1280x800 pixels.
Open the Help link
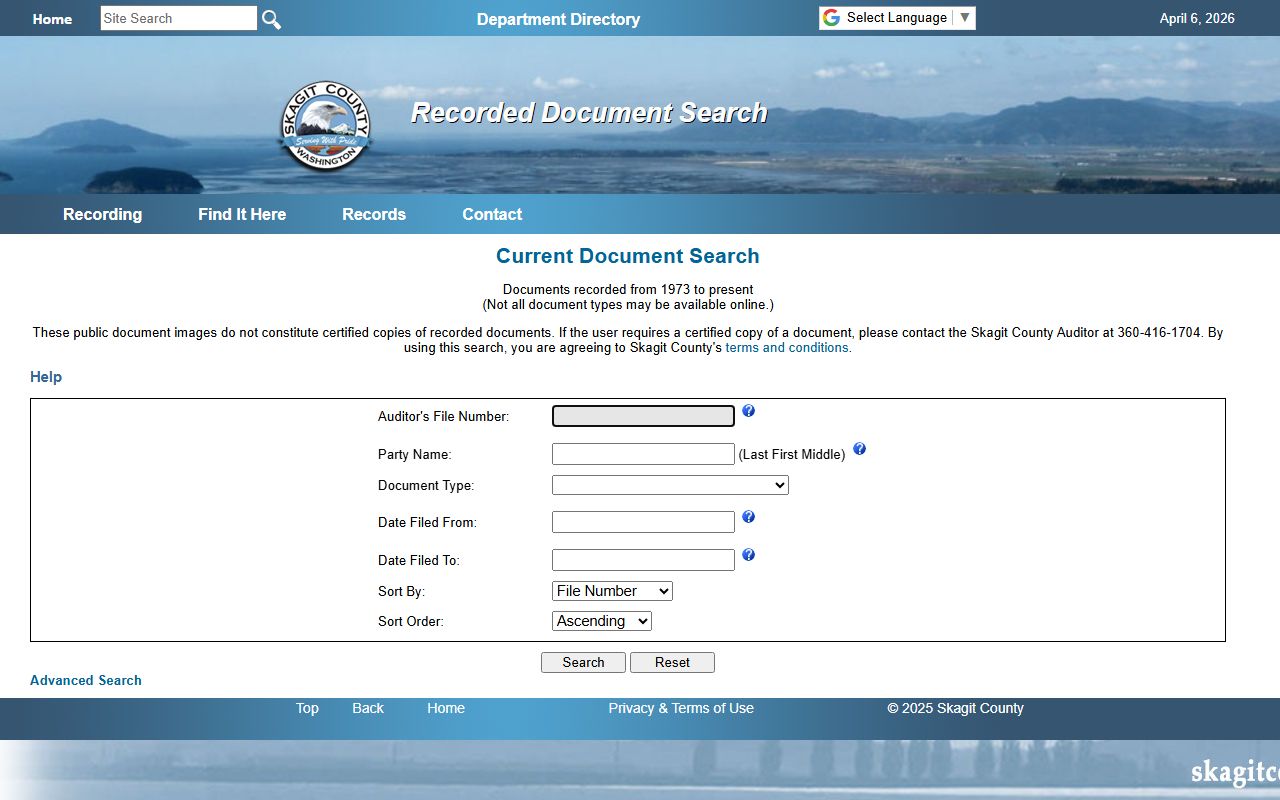pos(46,377)
